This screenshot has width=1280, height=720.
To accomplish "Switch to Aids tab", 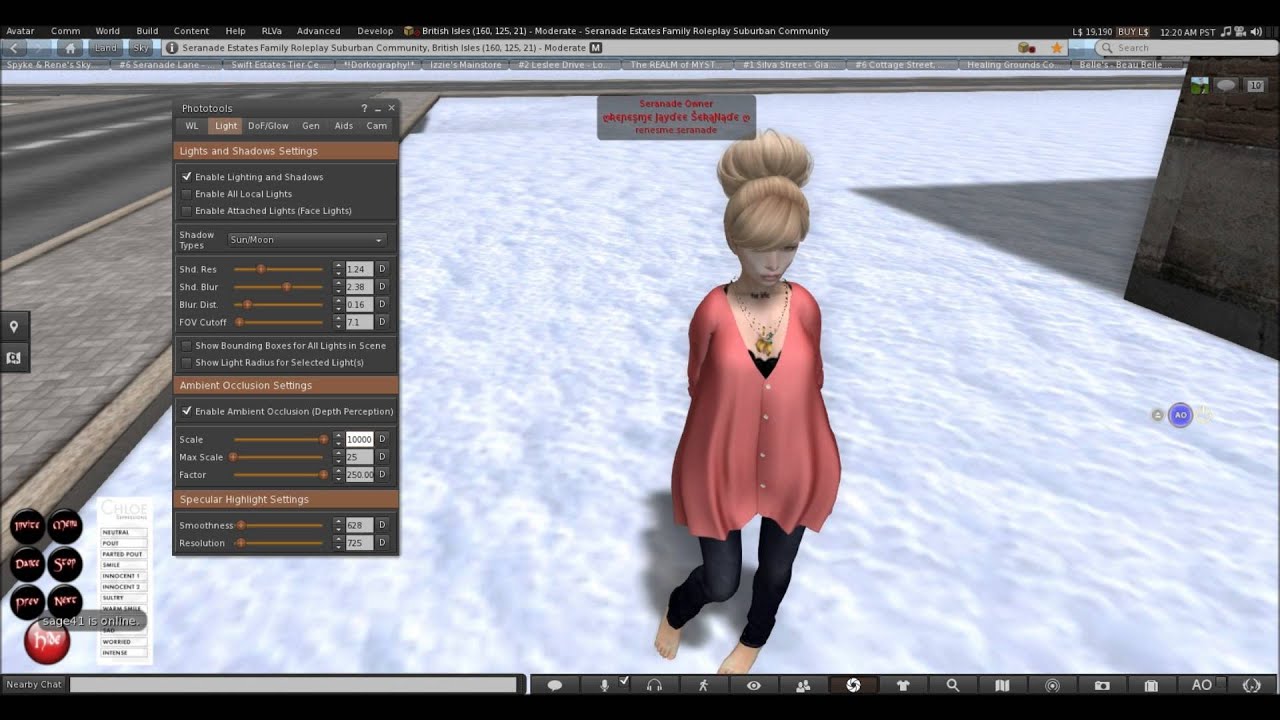I will [343, 126].
